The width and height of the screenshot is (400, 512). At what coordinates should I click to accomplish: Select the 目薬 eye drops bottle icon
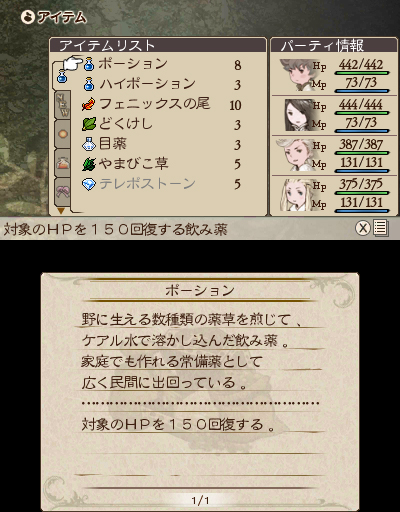89,144
